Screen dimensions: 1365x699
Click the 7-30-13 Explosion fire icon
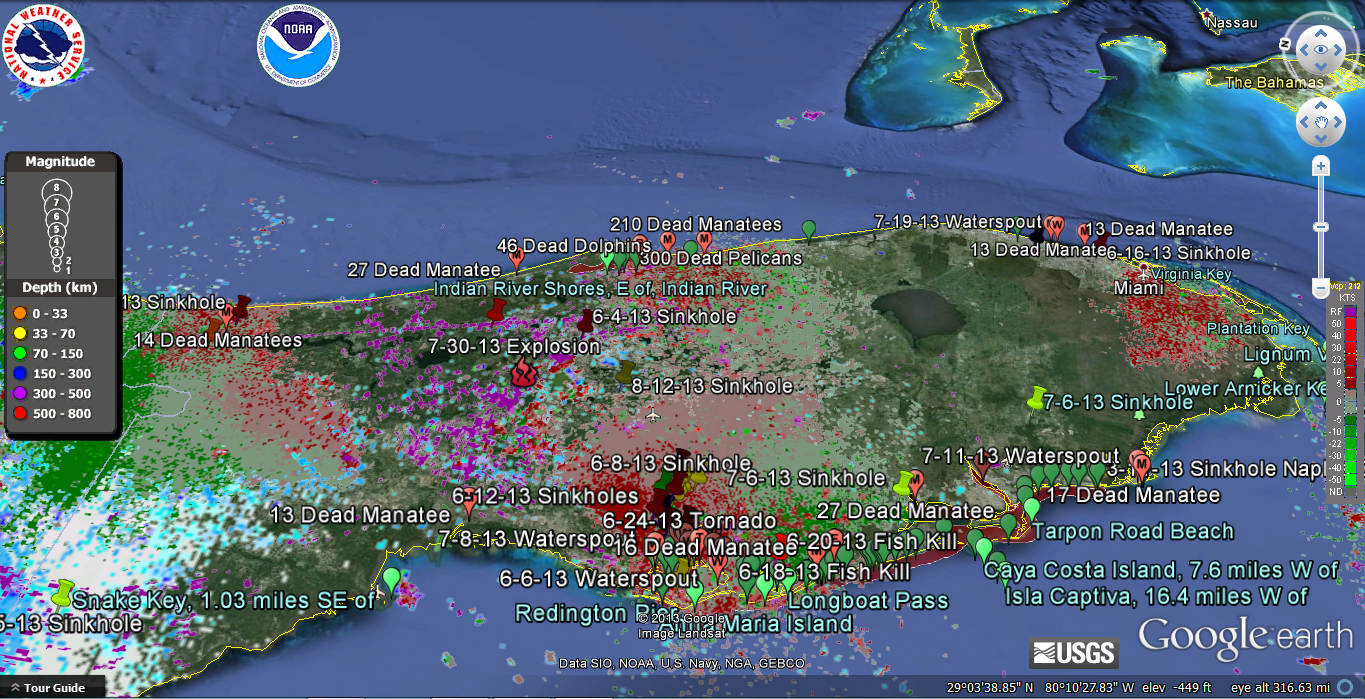pos(523,374)
